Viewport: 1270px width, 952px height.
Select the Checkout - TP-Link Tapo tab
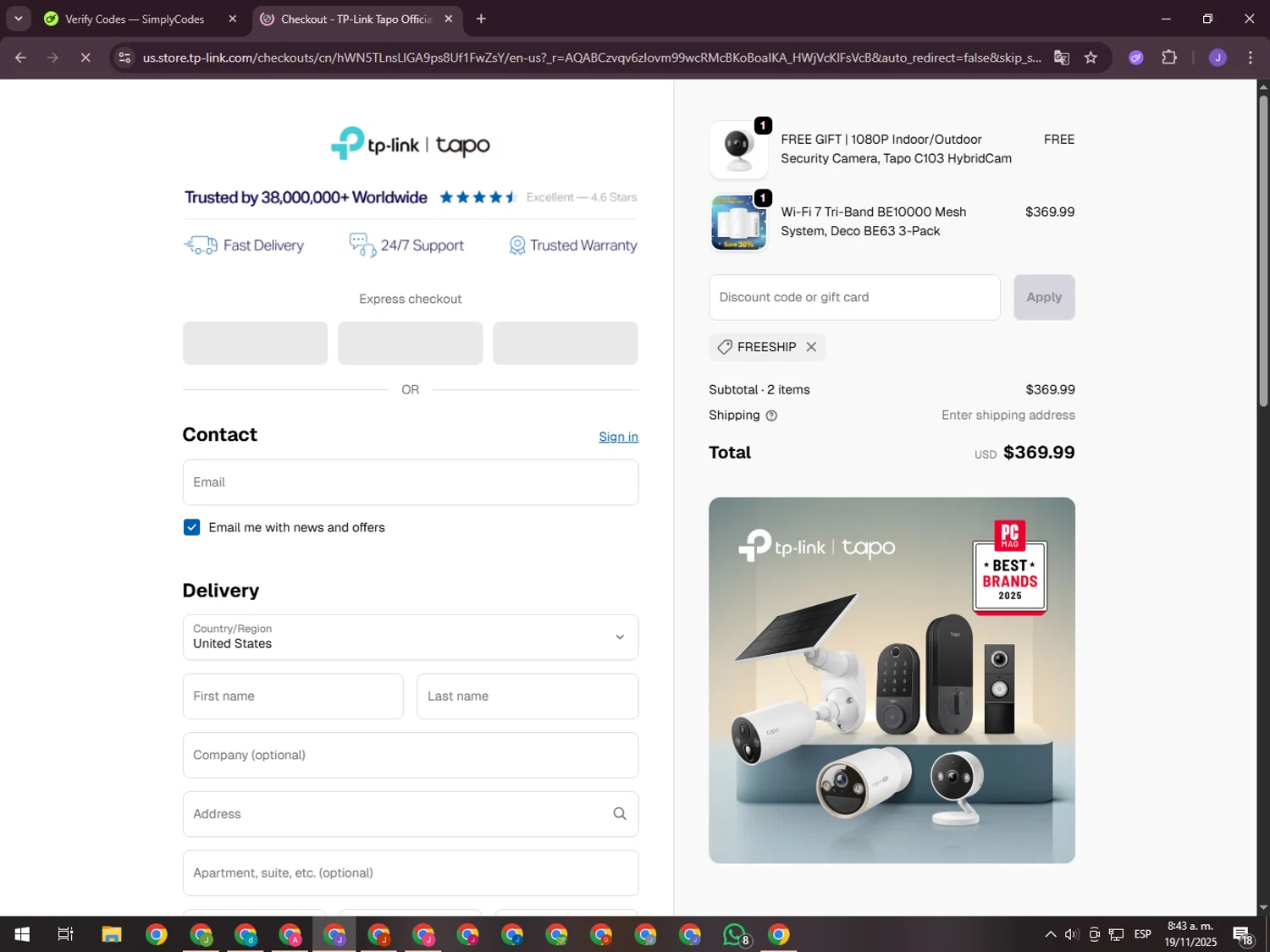click(x=356, y=19)
